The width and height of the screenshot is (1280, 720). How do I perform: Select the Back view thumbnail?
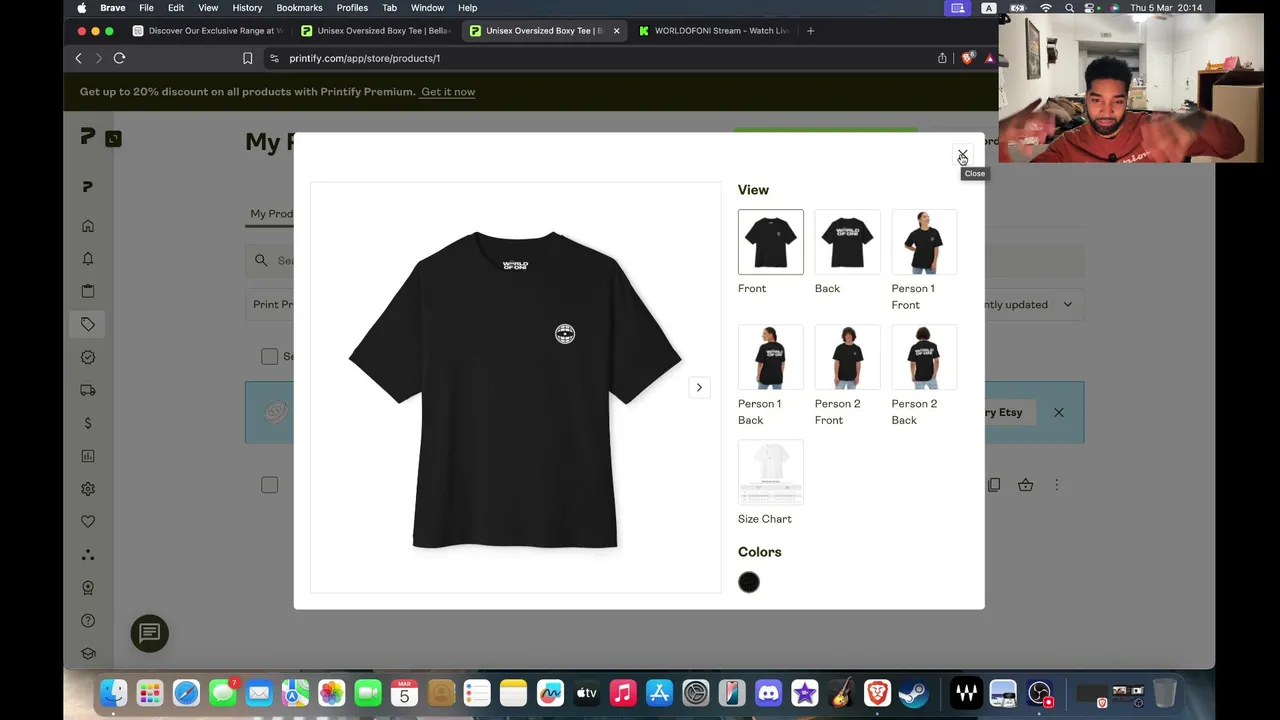tap(847, 242)
